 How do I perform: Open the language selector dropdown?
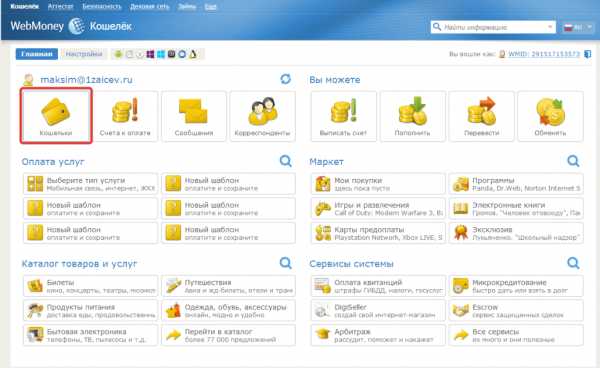click(x=578, y=27)
